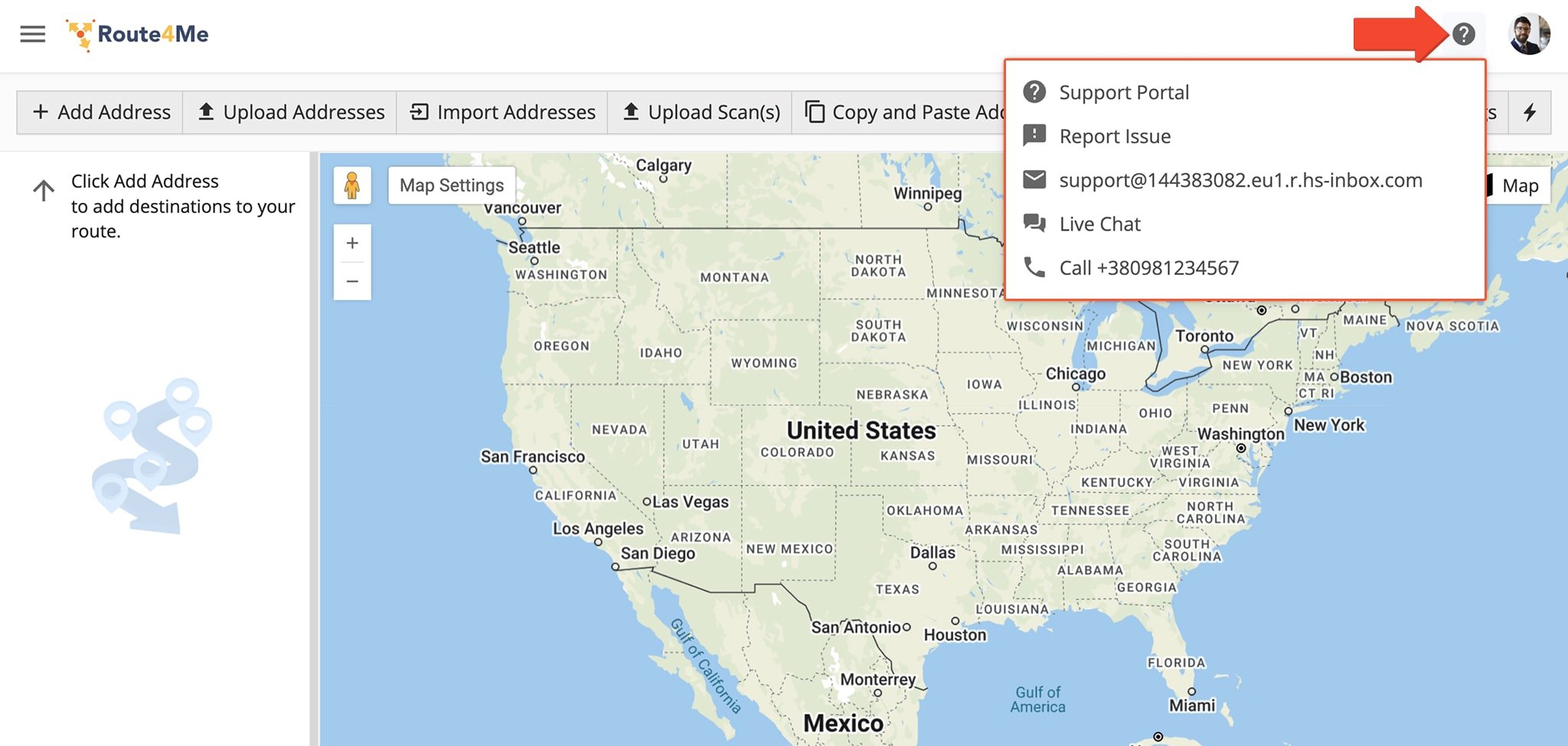Image resolution: width=1568 pixels, height=746 pixels.
Task: Switch to Map view type button
Action: click(1519, 186)
